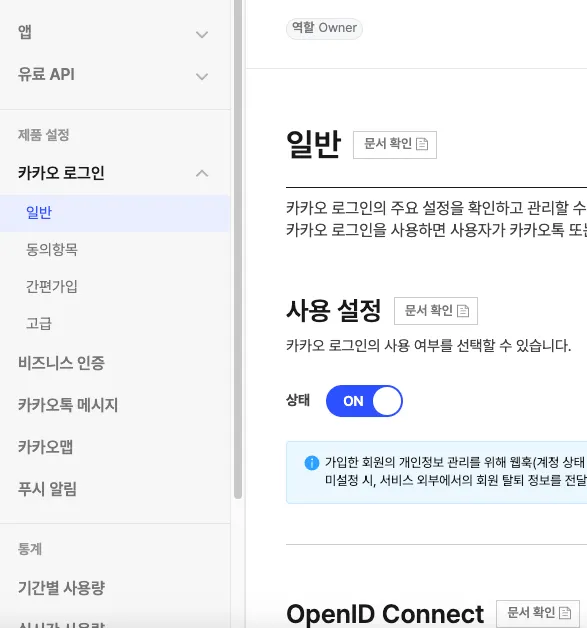Open the 앱 menu item

coord(25,32)
